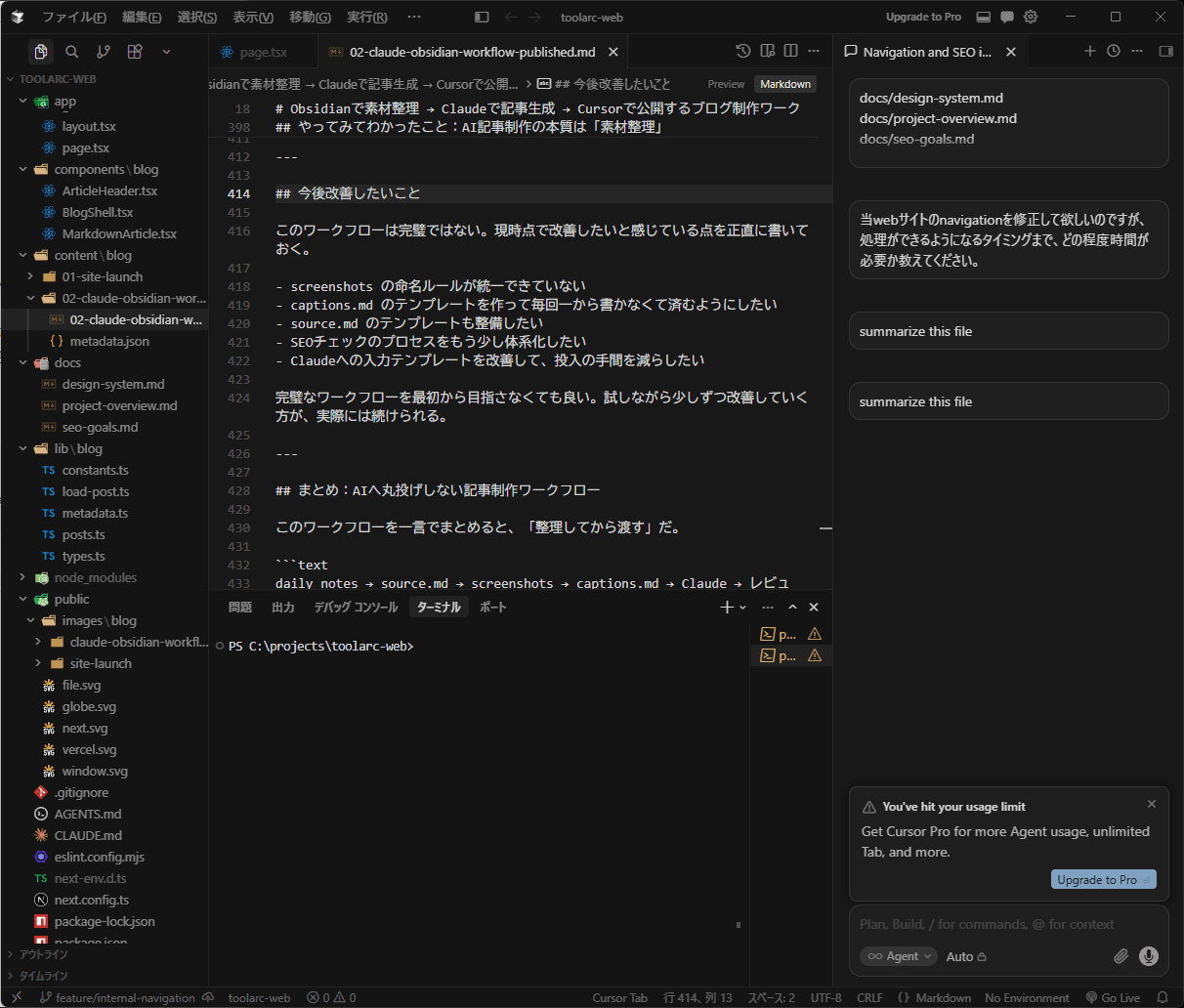Open the 表示(V) menu
The width and height of the screenshot is (1184, 1008).
coord(253,17)
